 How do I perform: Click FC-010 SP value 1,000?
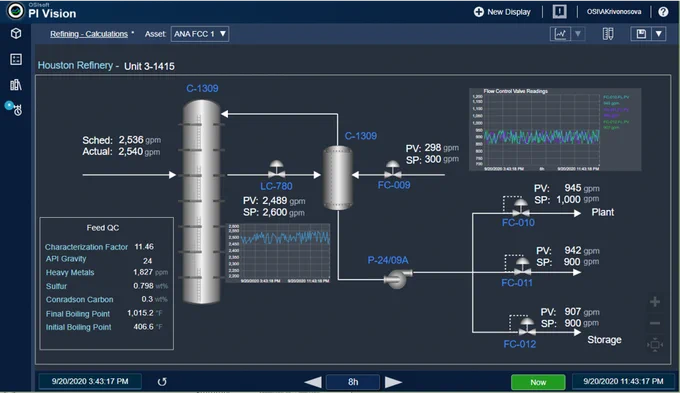point(569,200)
